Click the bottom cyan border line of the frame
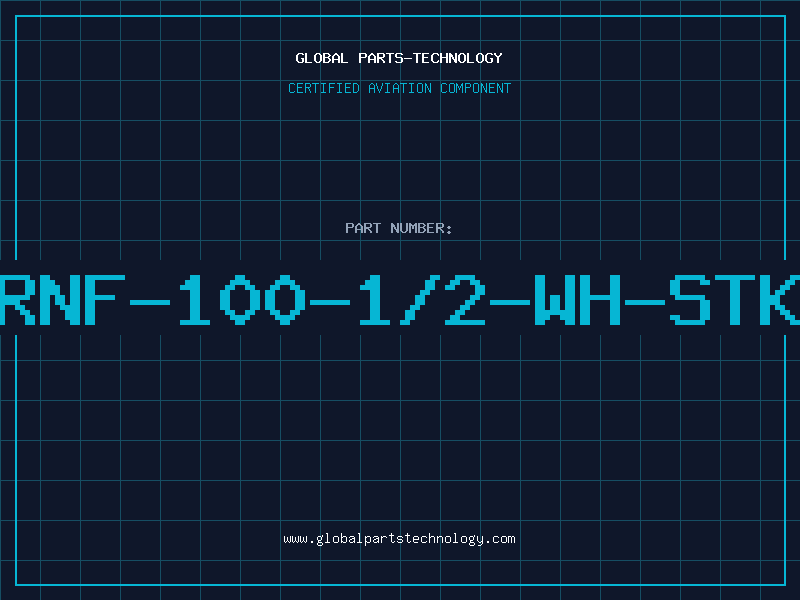The height and width of the screenshot is (600, 800). tap(401, 584)
